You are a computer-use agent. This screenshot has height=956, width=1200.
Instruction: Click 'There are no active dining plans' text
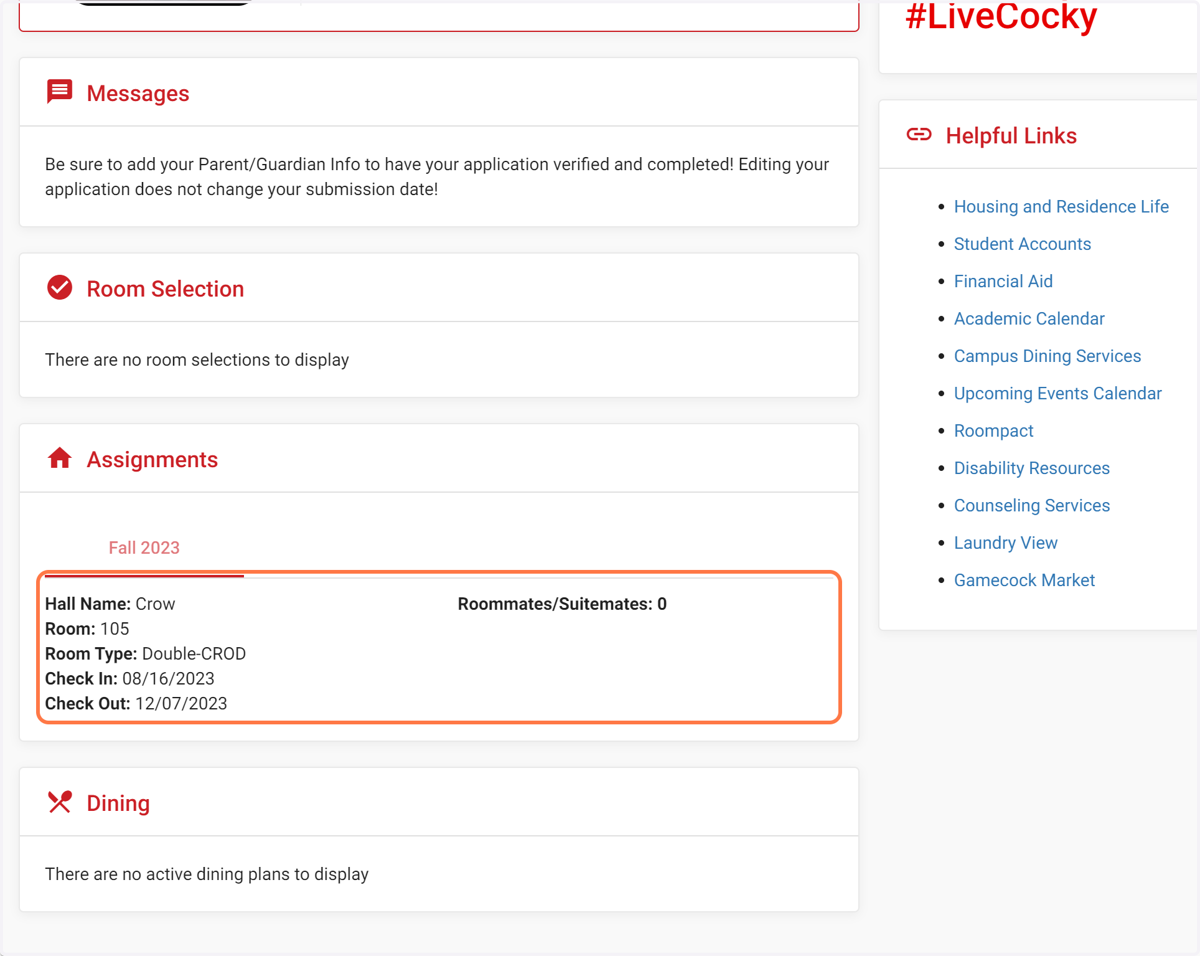pyautogui.click(x=207, y=874)
